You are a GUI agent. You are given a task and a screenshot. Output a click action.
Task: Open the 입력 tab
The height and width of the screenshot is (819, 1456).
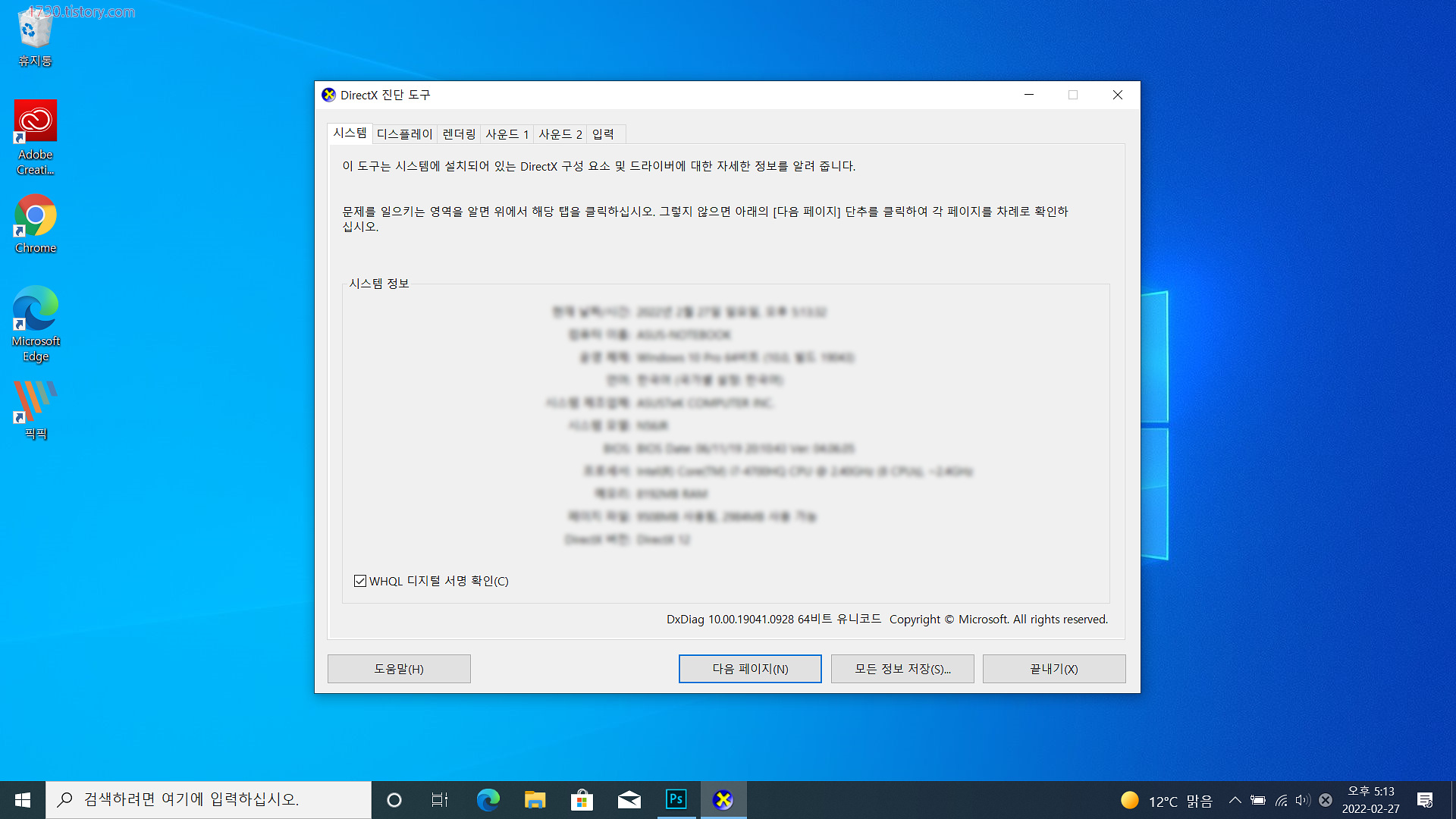(603, 134)
